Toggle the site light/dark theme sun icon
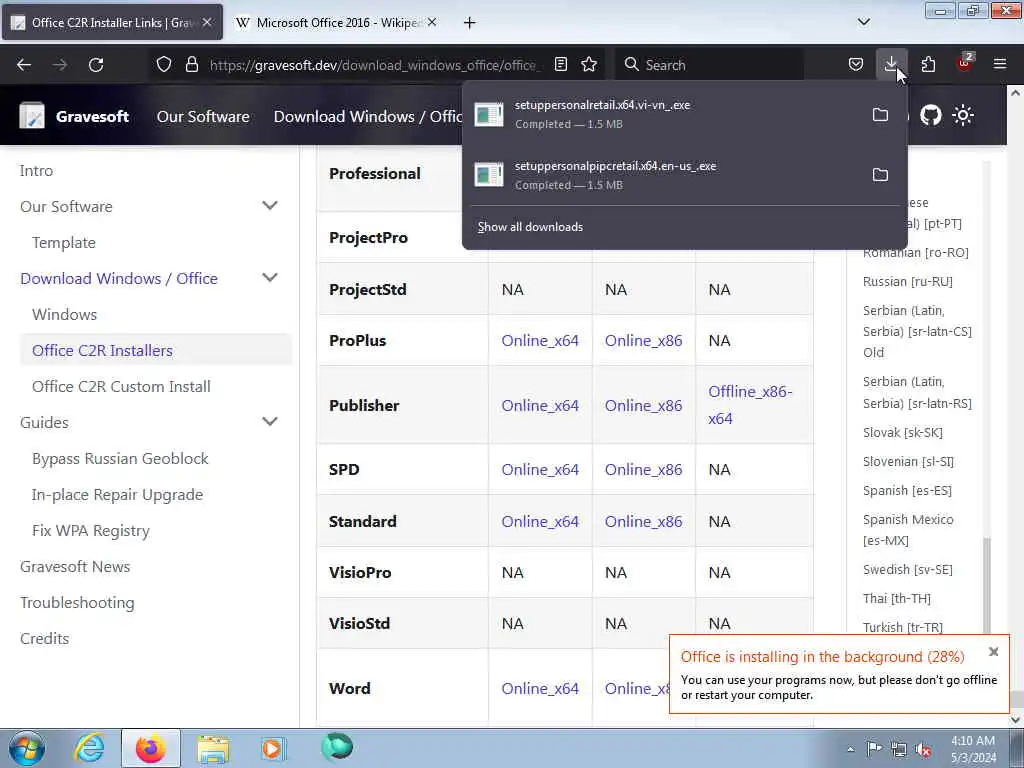 click(963, 116)
